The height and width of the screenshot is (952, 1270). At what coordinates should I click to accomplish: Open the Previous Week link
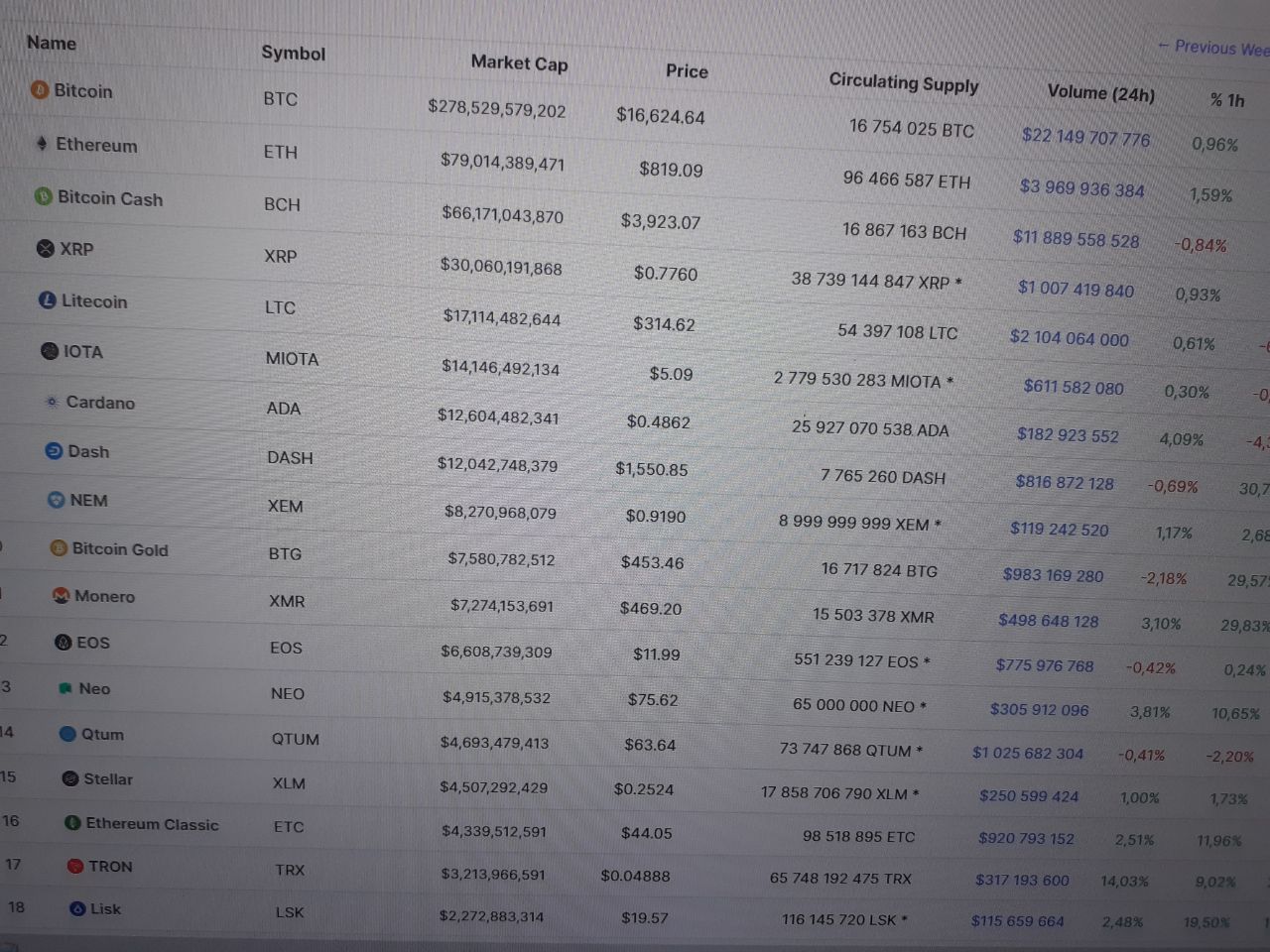[1213, 48]
